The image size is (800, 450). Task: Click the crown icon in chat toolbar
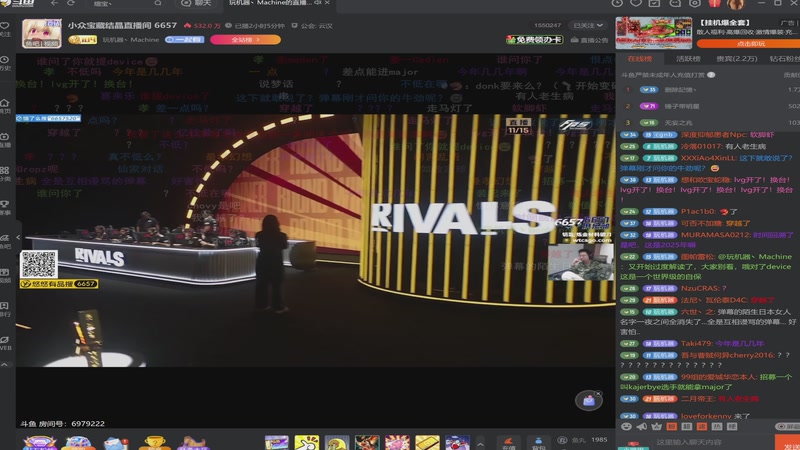(657, 427)
